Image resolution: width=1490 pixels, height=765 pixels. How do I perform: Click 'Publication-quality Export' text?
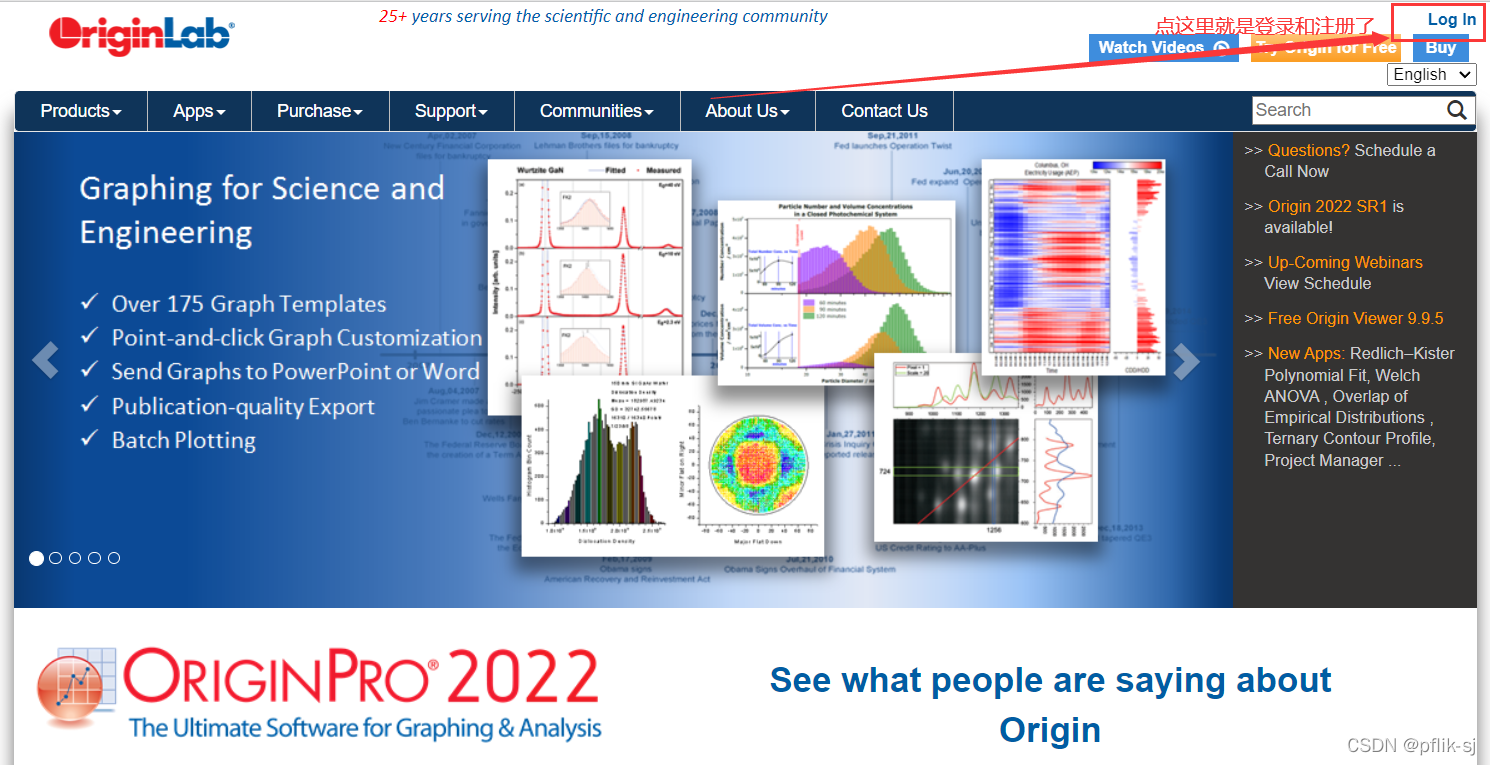click(x=243, y=406)
